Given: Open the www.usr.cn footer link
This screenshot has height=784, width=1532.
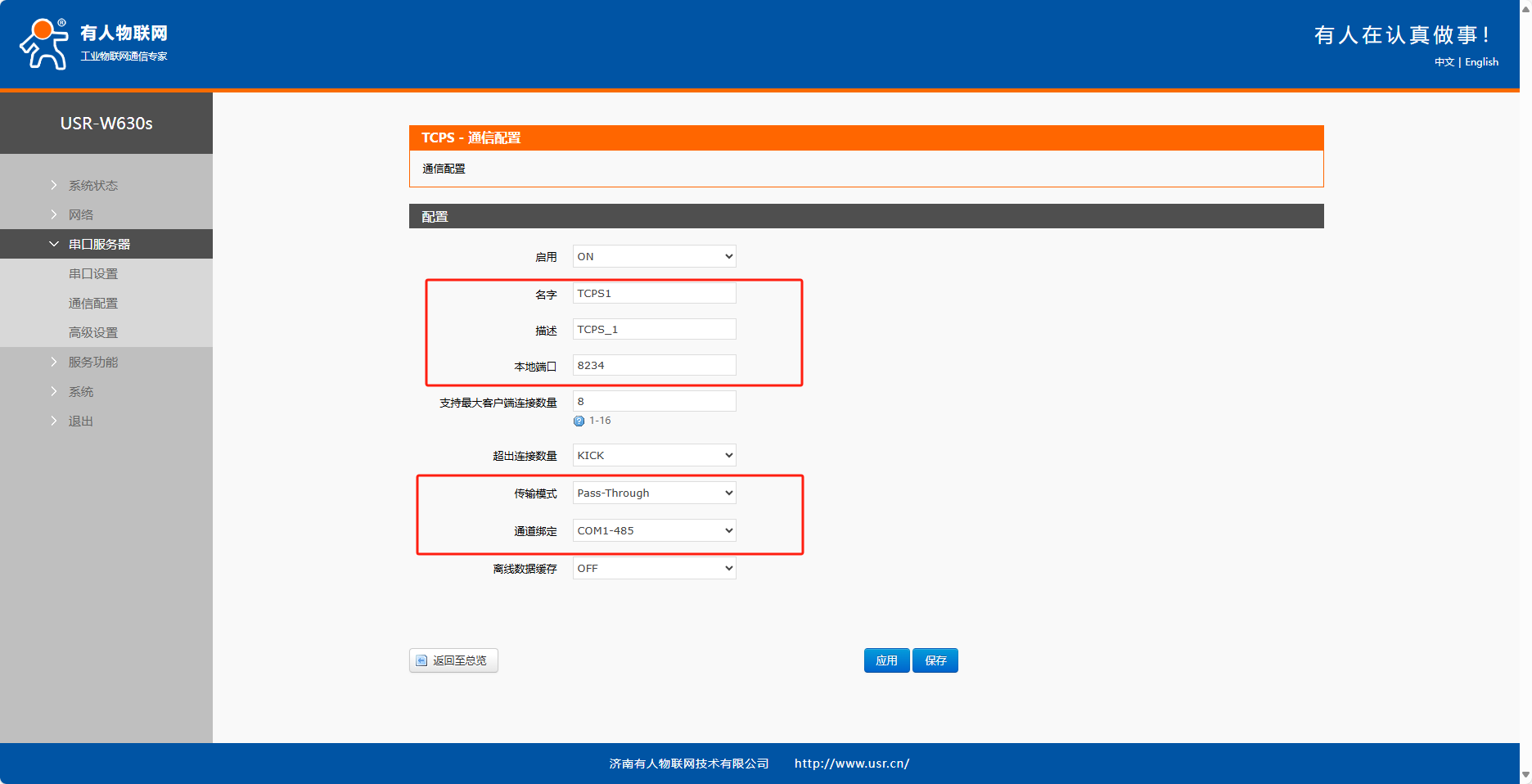Looking at the screenshot, I should (851, 764).
